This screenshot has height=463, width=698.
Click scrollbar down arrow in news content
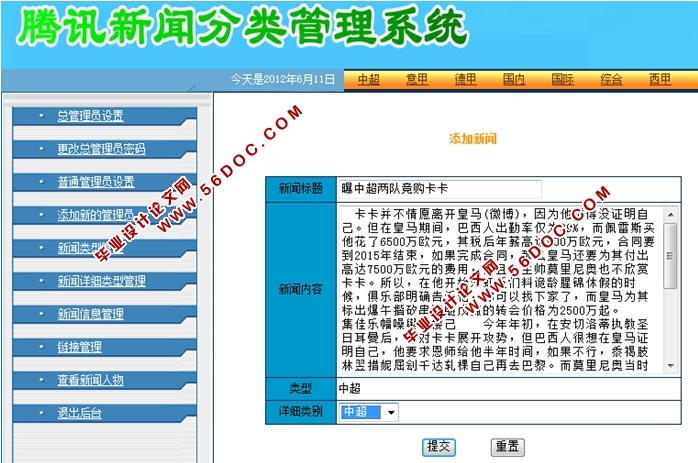671,366
